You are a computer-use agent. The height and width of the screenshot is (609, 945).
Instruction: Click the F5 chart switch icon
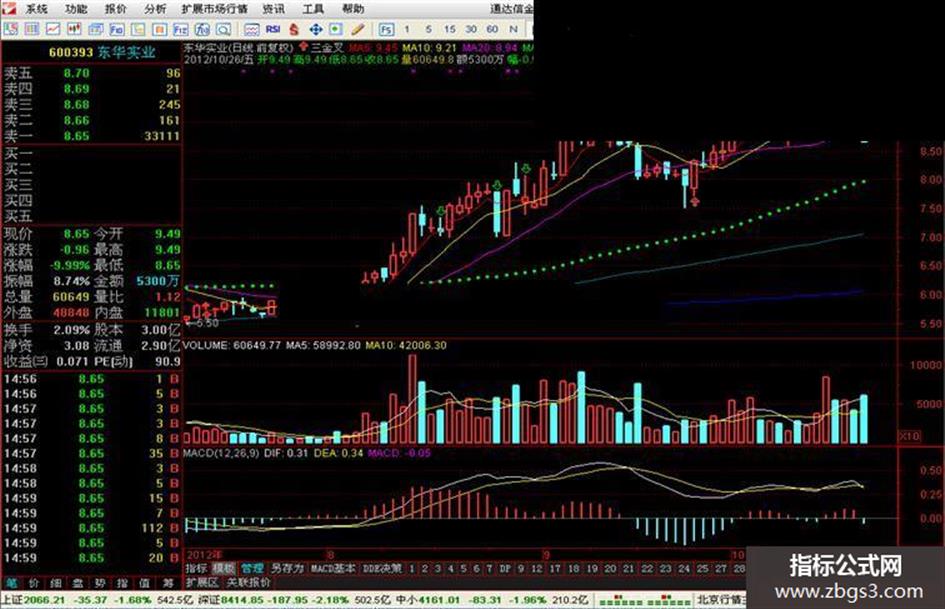click(x=386, y=28)
